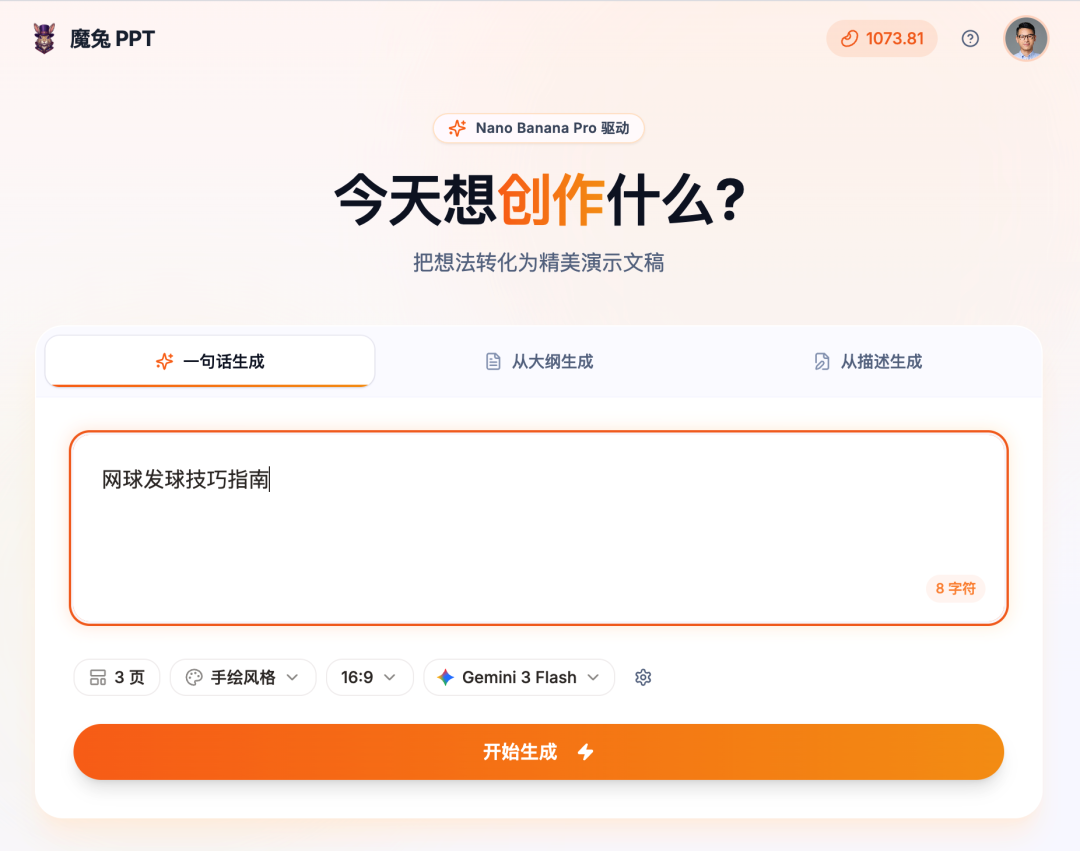Switch to the 从大纲生成 tab
The height and width of the screenshot is (851, 1080).
coord(539,362)
